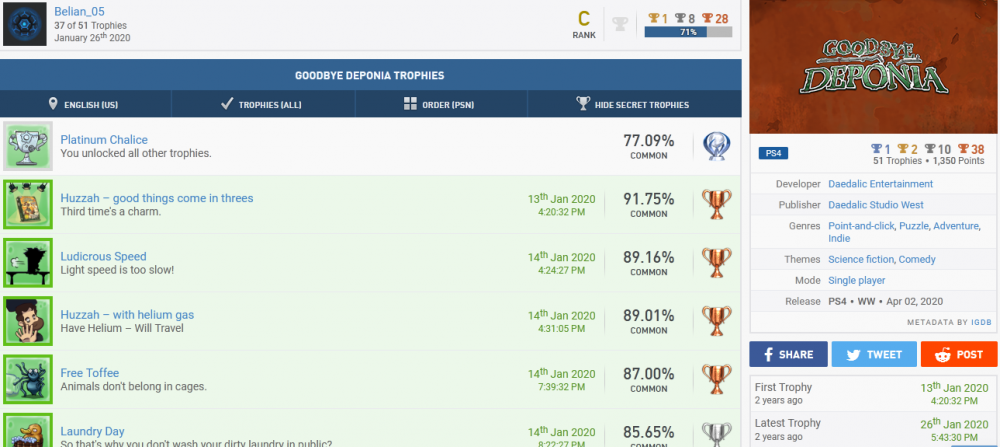This screenshot has height=447, width=1000.
Task: Click the PS4 platform badge
Action: point(773,153)
